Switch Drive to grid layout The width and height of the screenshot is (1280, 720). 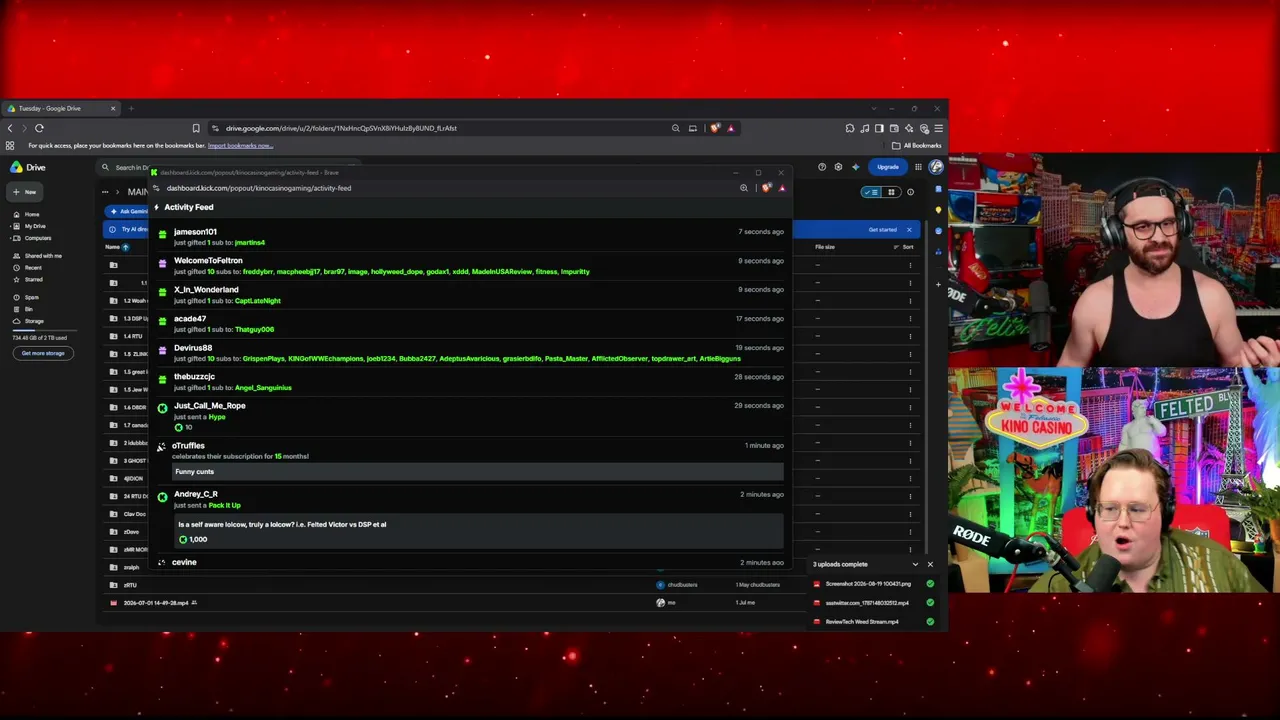click(891, 192)
